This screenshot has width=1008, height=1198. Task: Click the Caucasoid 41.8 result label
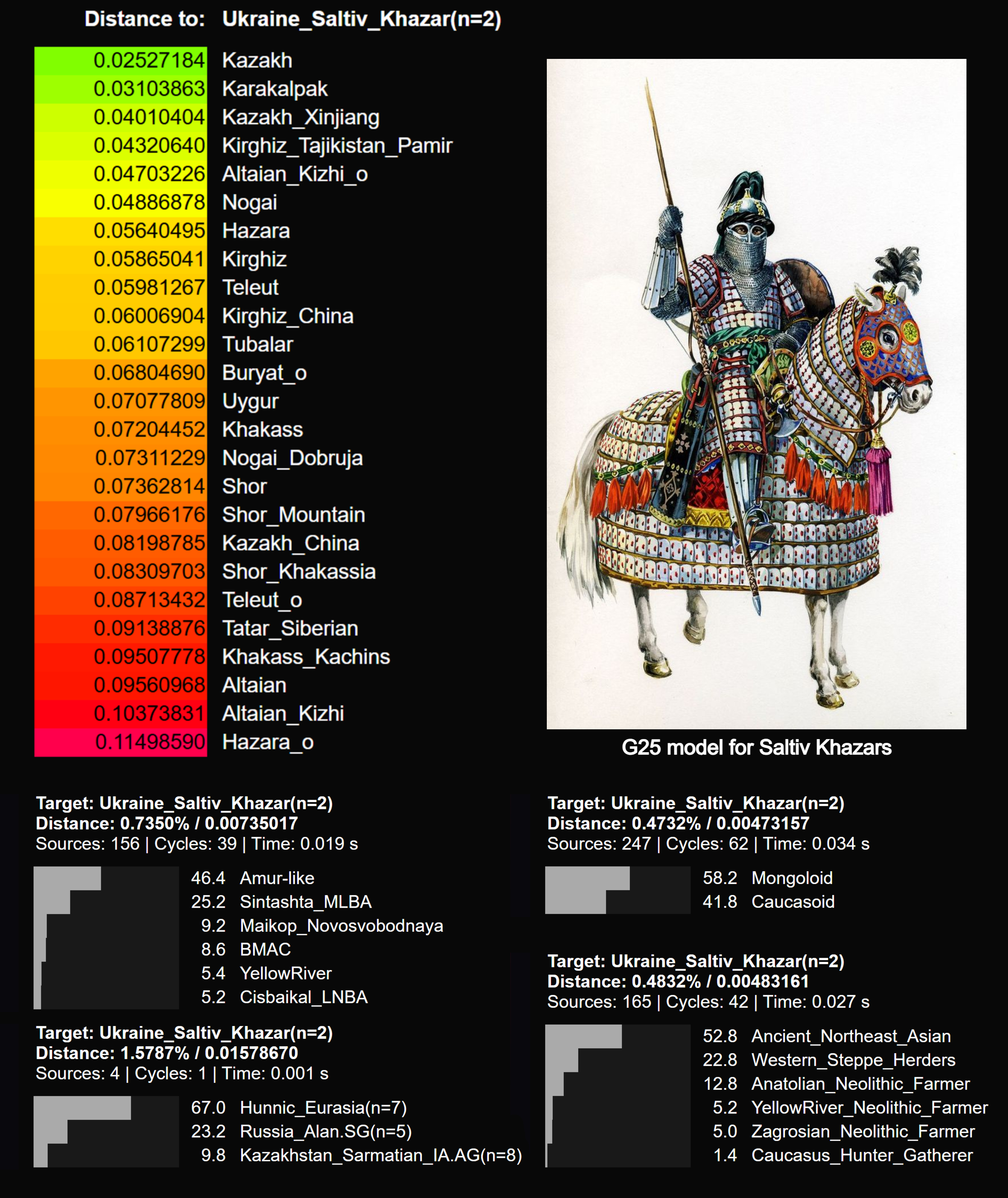pos(792,901)
